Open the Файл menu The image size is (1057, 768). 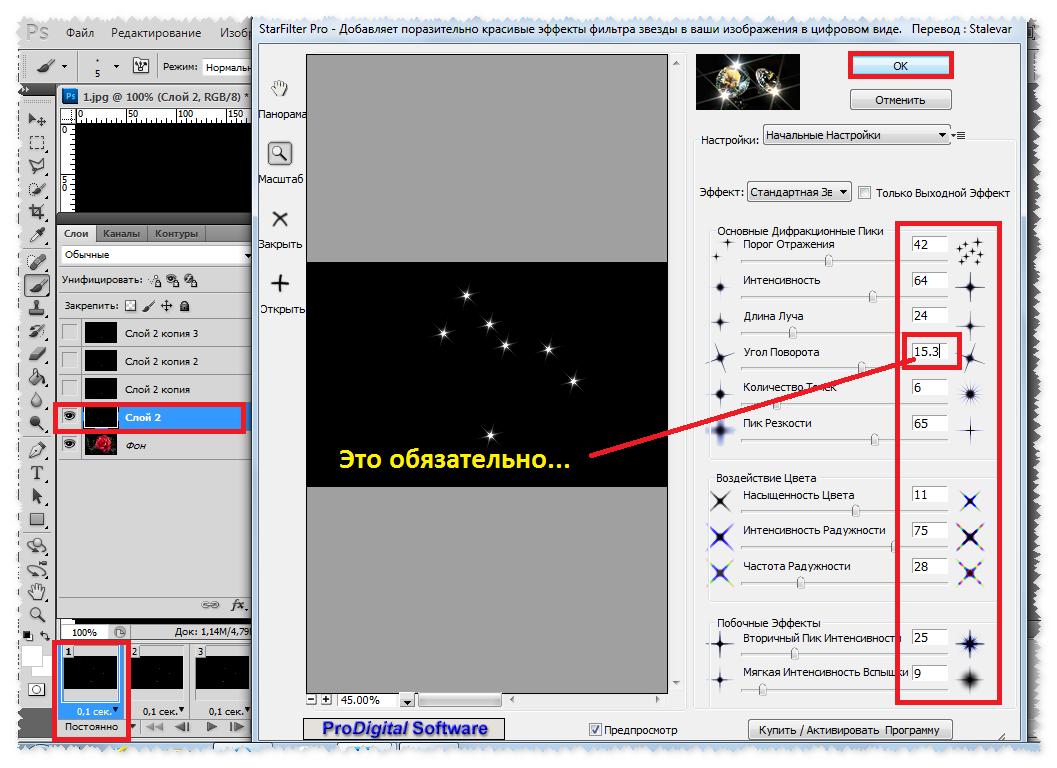[80, 32]
